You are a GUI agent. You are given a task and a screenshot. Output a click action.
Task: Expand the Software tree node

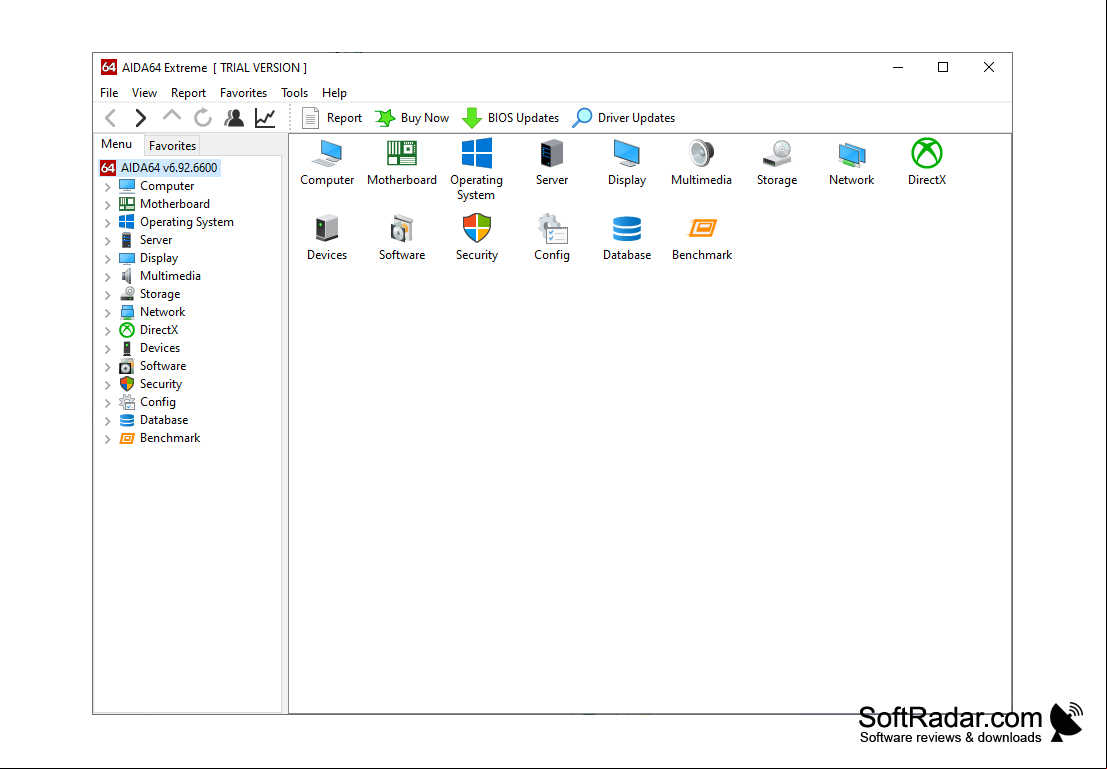[107, 366]
